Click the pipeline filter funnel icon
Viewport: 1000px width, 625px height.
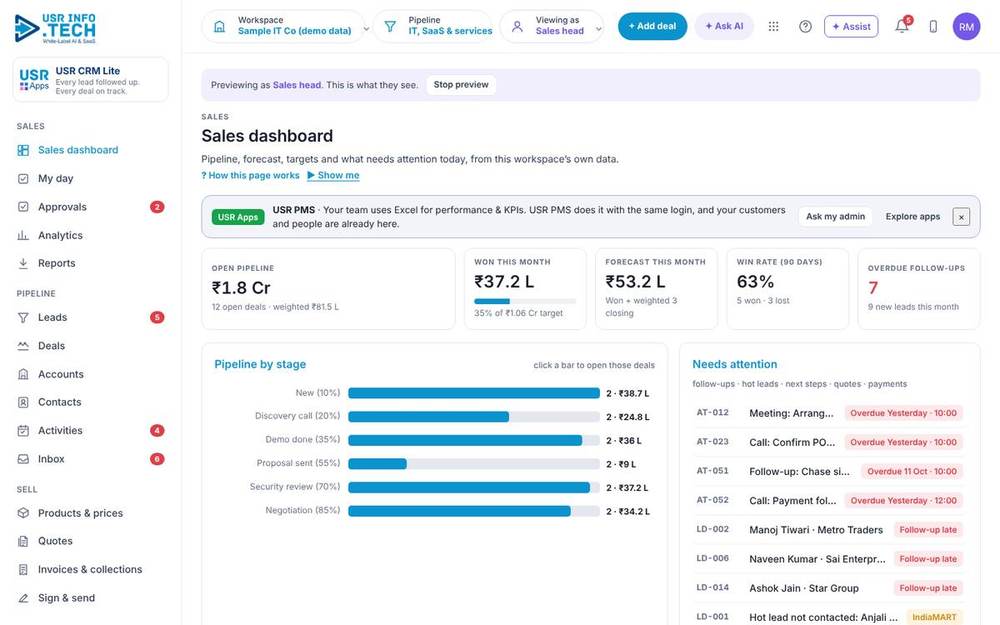[x=390, y=26]
